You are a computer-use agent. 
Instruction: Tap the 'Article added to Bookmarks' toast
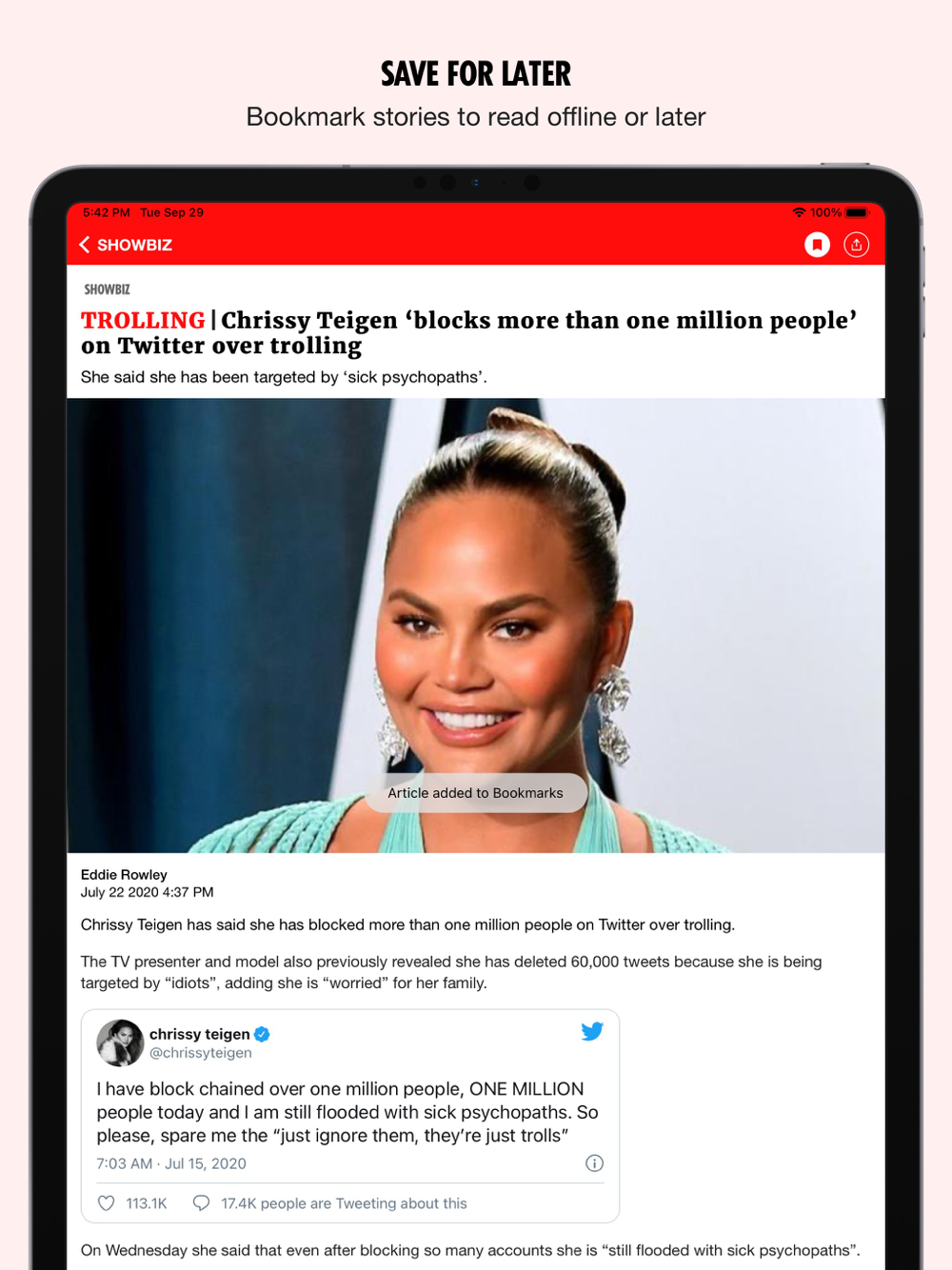pos(475,793)
